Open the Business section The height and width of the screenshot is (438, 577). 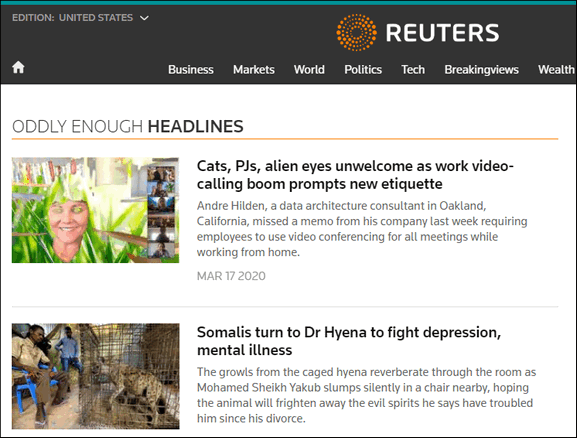[191, 70]
